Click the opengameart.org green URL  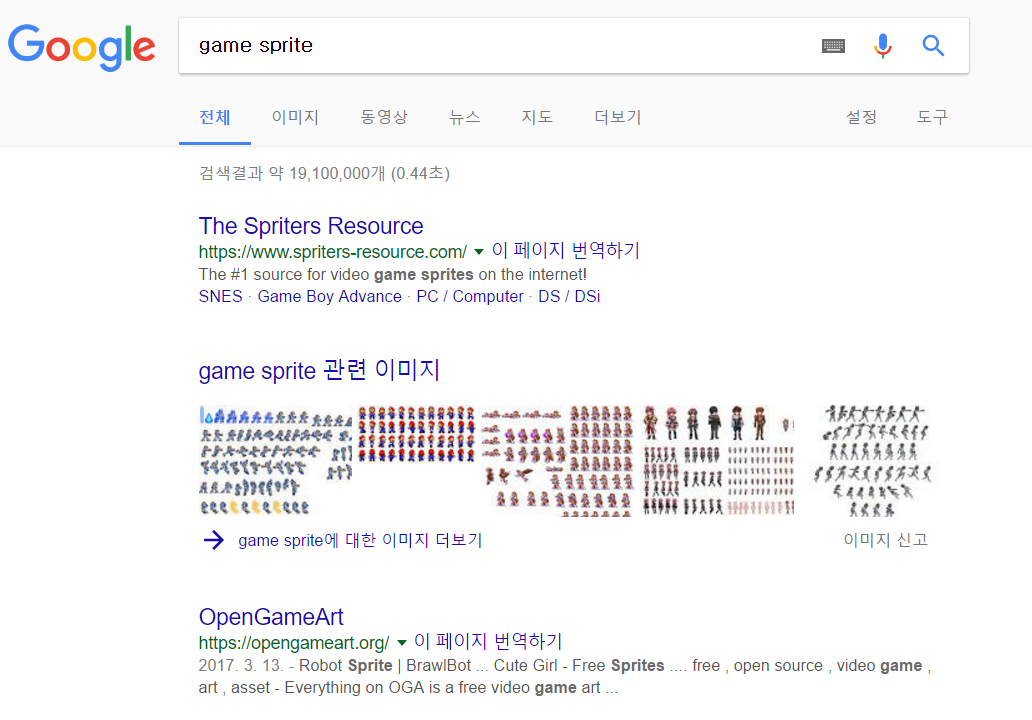pyautogui.click(x=294, y=643)
